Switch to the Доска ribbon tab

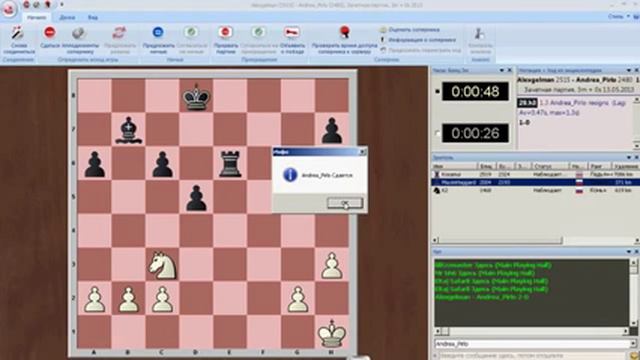[x=67, y=18]
